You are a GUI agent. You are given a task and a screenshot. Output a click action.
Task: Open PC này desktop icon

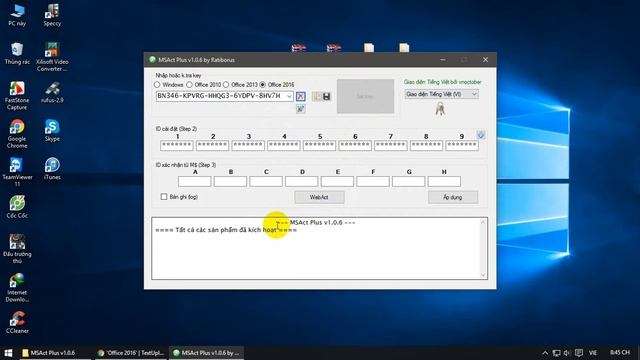pyautogui.click(x=17, y=15)
